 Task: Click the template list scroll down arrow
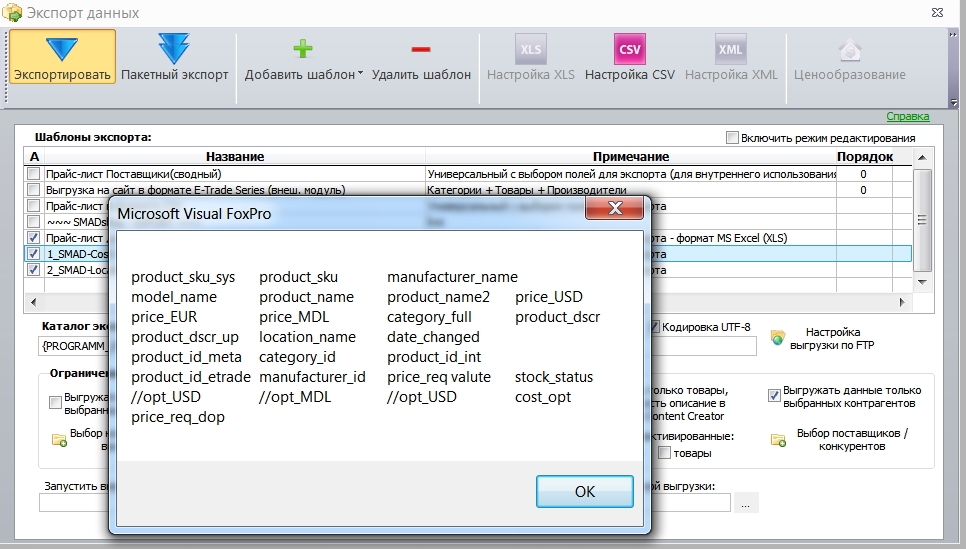(x=922, y=282)
